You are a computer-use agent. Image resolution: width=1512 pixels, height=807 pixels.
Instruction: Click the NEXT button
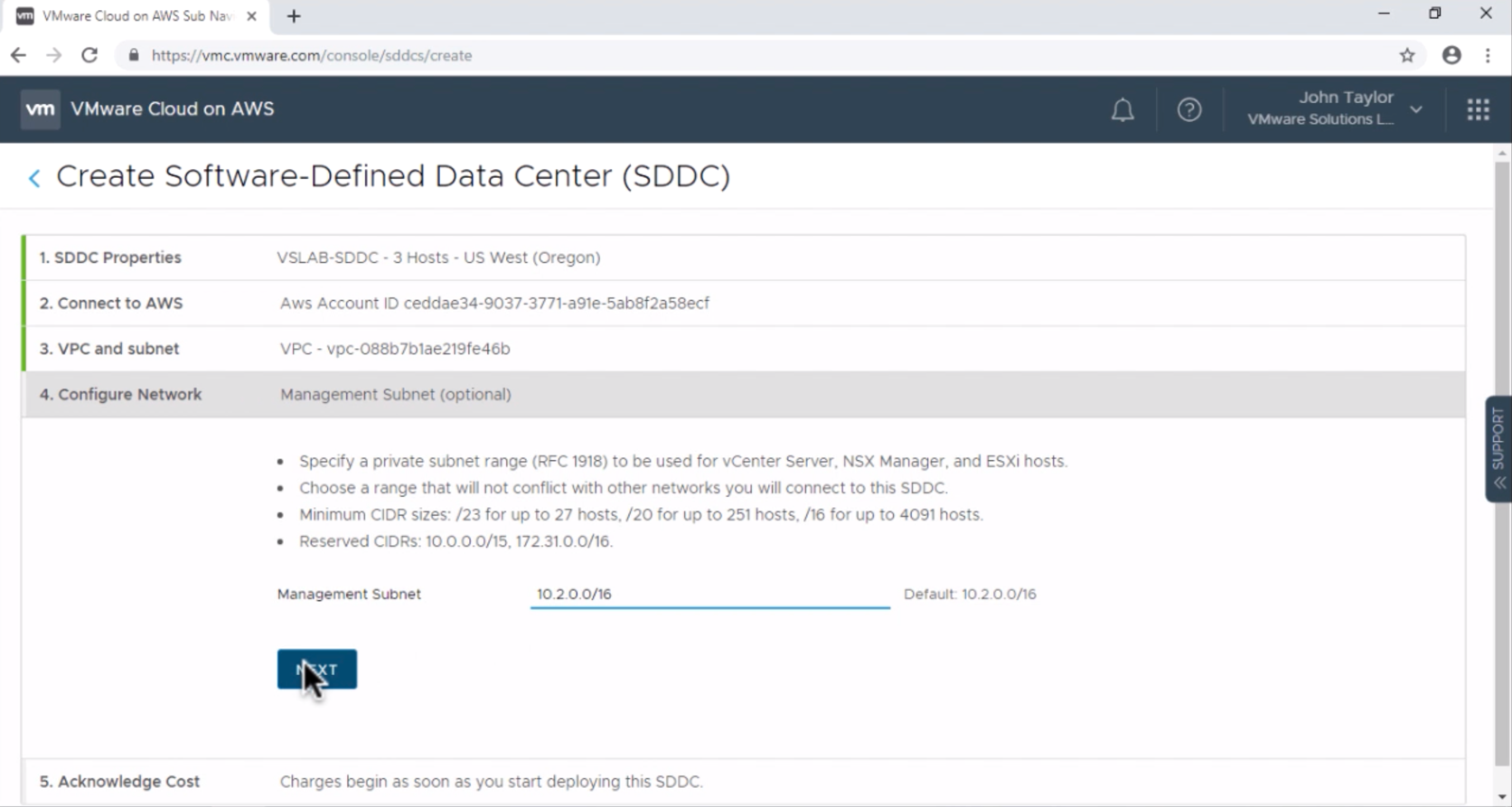pos(317,669)
